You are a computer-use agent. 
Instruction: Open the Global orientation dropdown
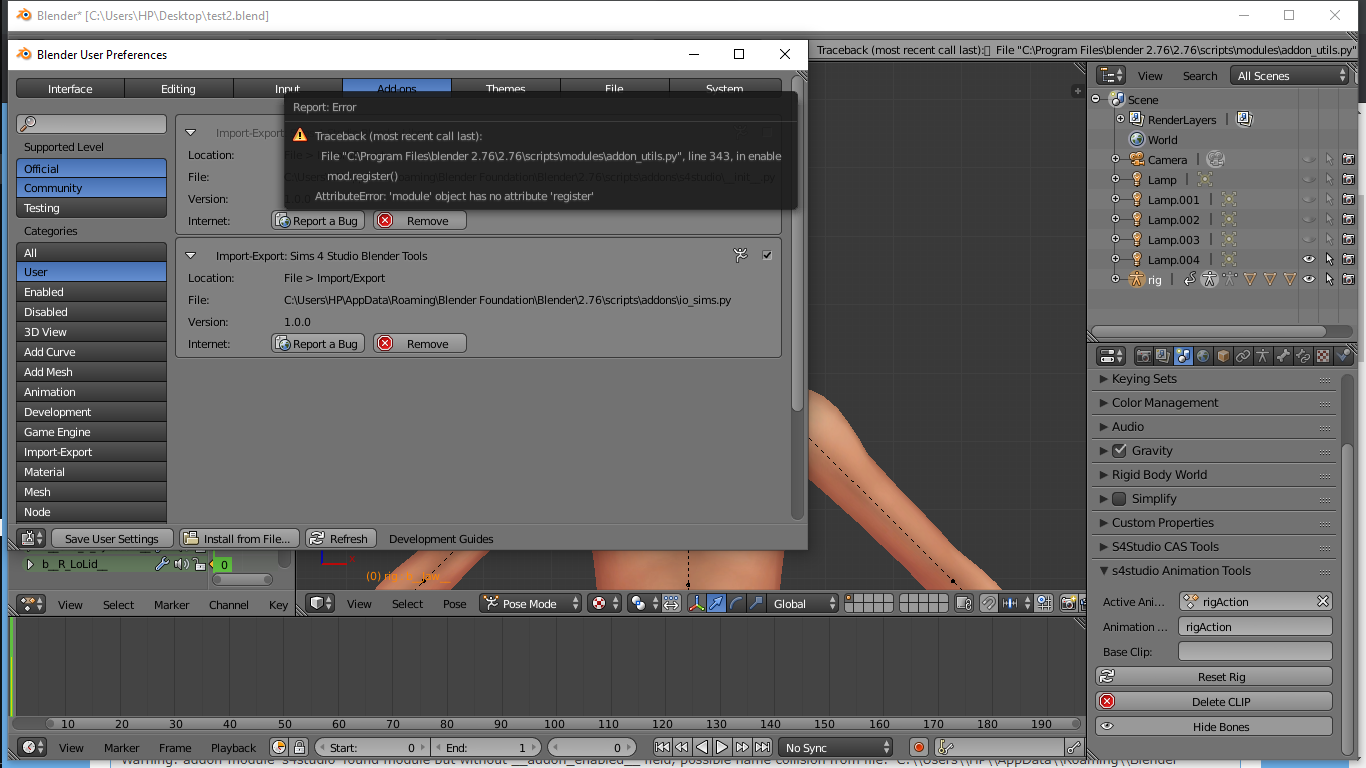coord(802,603)
